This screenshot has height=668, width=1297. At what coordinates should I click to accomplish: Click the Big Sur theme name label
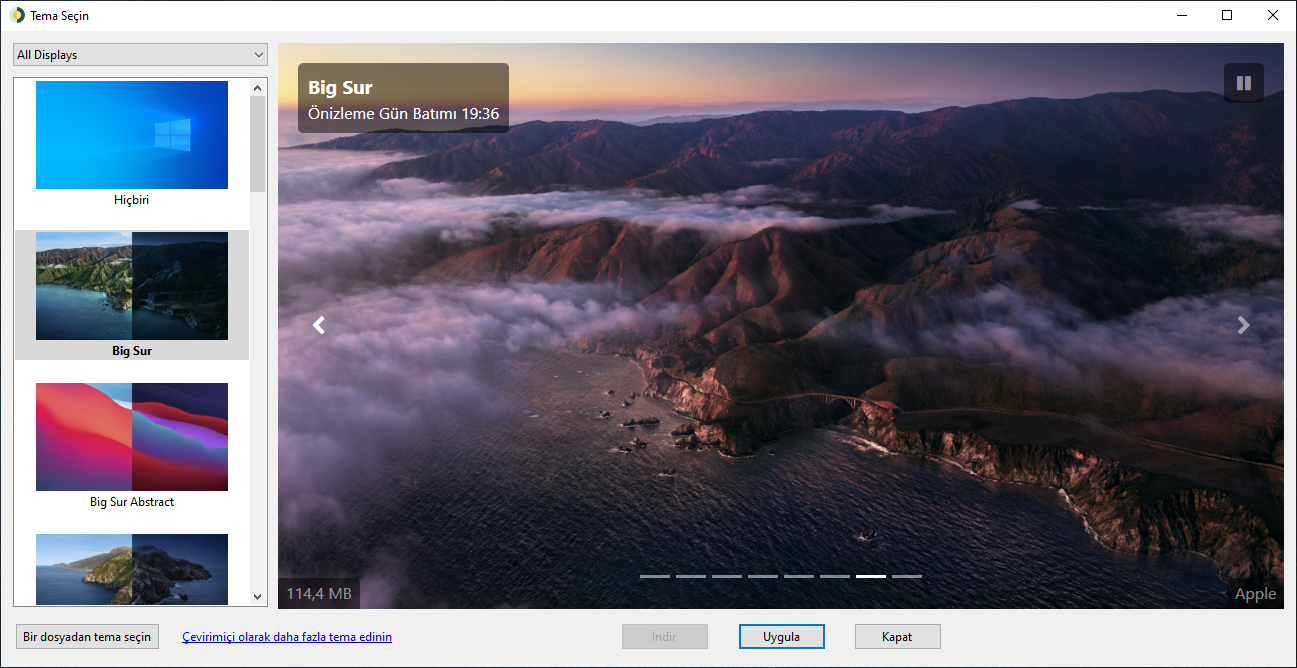click(132, 351)
